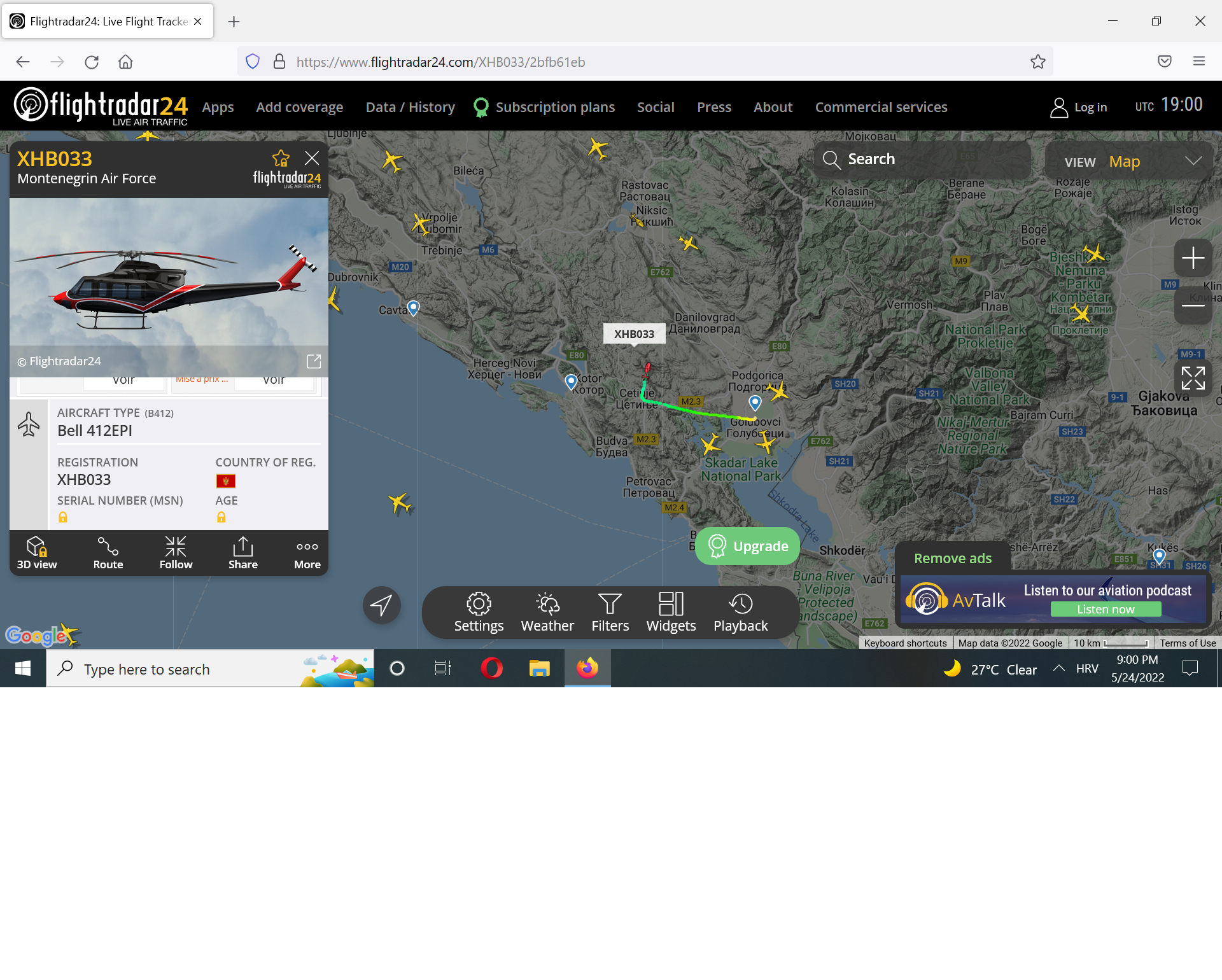Open Task View on the taskbar
The height and width of the screenshot is (980, 1222).
tap(442, 668)
